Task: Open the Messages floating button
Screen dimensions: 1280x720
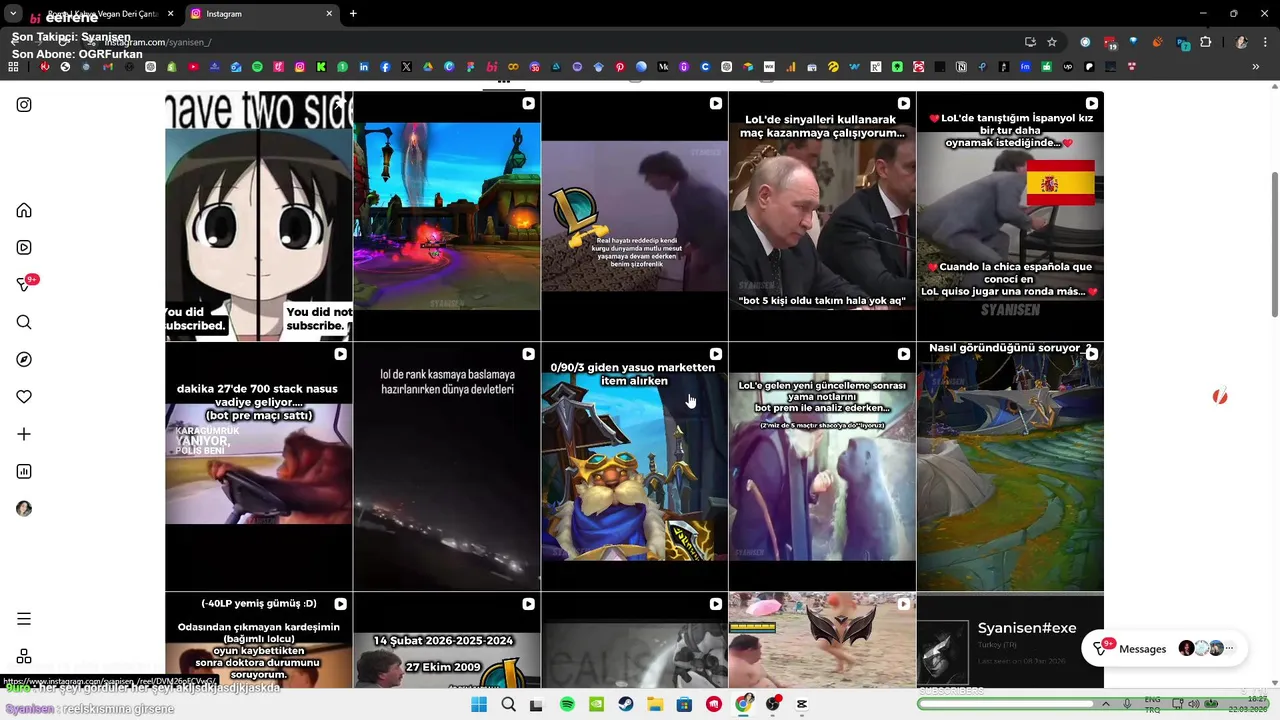Action: pyautogui.click(x=1164, y=649)
